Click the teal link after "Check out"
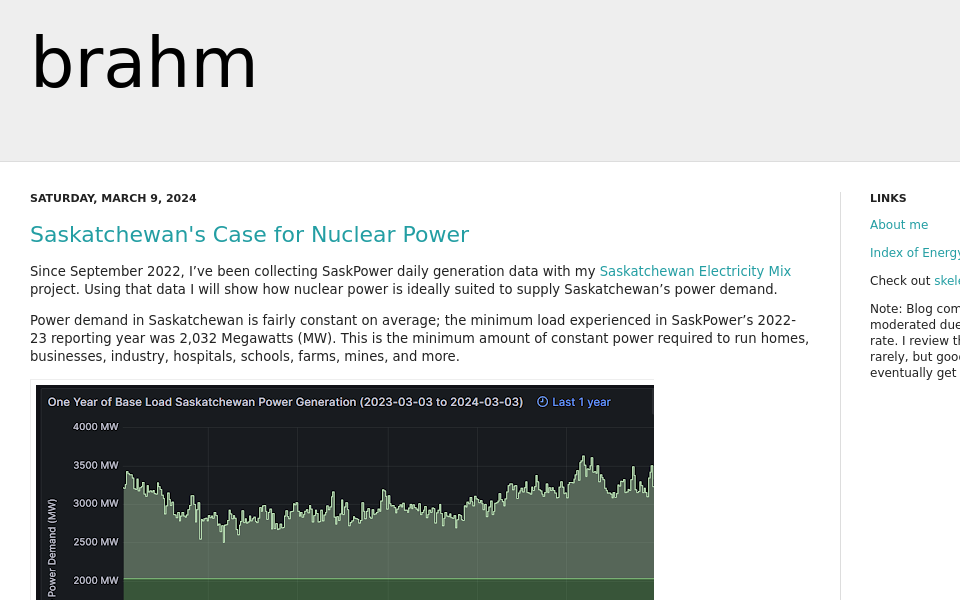960x600 pixels. [x=946, y=281]
